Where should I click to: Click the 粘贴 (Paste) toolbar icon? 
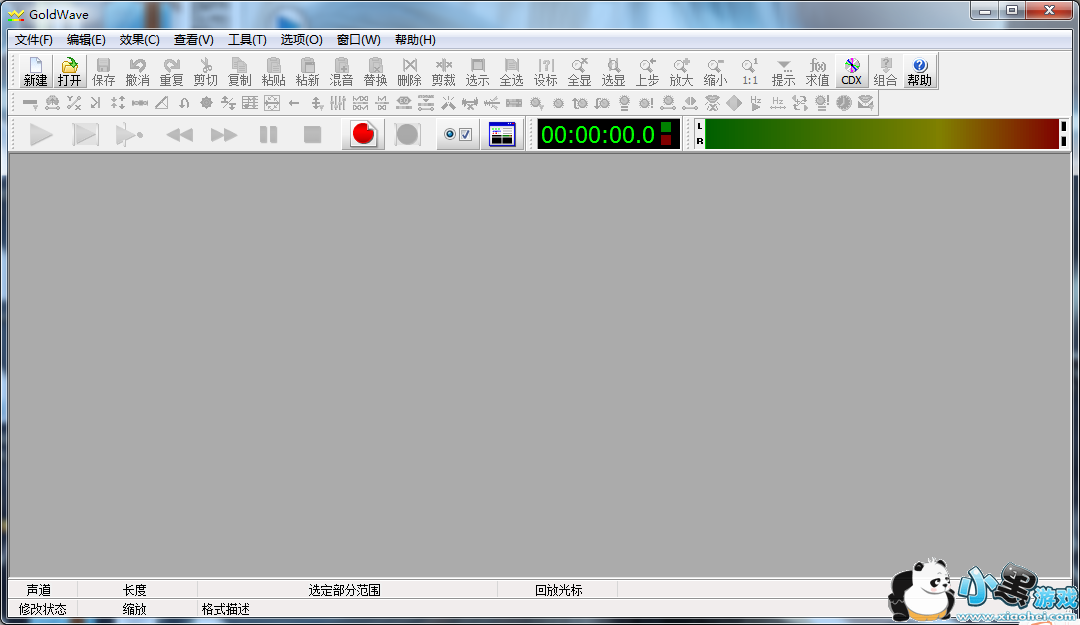coord(273,72)
